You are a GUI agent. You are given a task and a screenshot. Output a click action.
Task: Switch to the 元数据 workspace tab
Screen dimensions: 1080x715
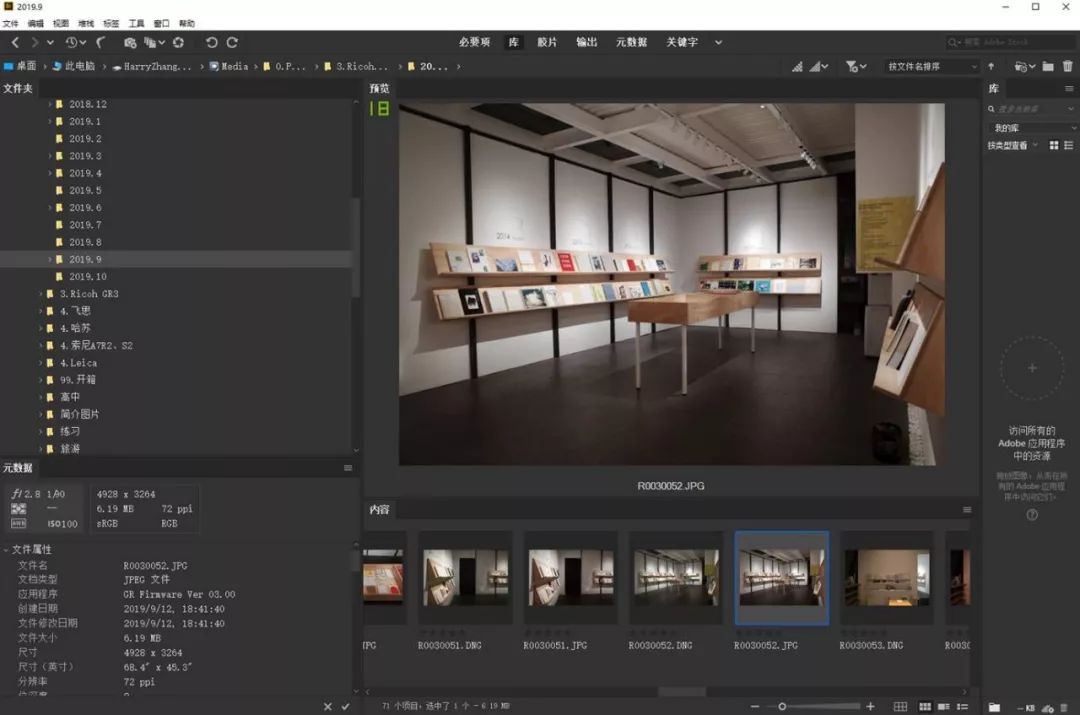pos(631,43)
